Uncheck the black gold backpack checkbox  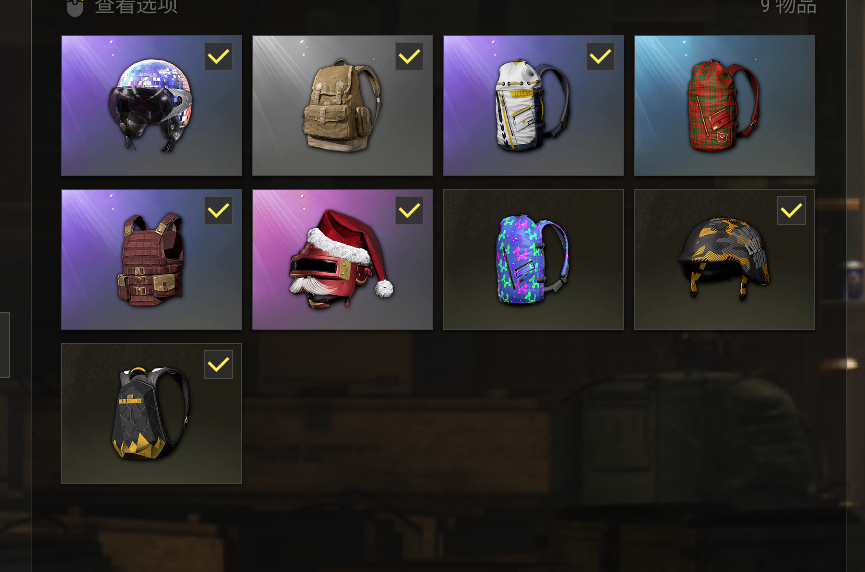(218, 364)
